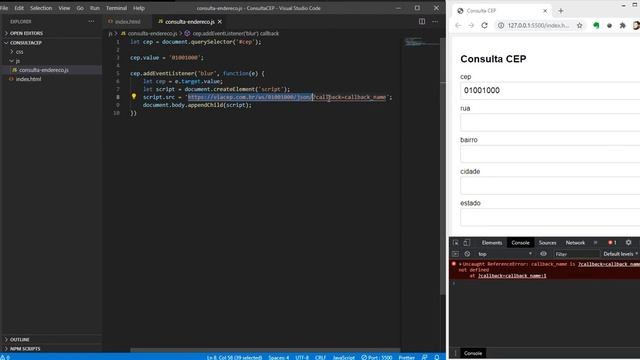Viewport: 640px width, 360px height.
Task: Click Spaces: 4 indentation in the status bar
Action: tap(278, 357)
